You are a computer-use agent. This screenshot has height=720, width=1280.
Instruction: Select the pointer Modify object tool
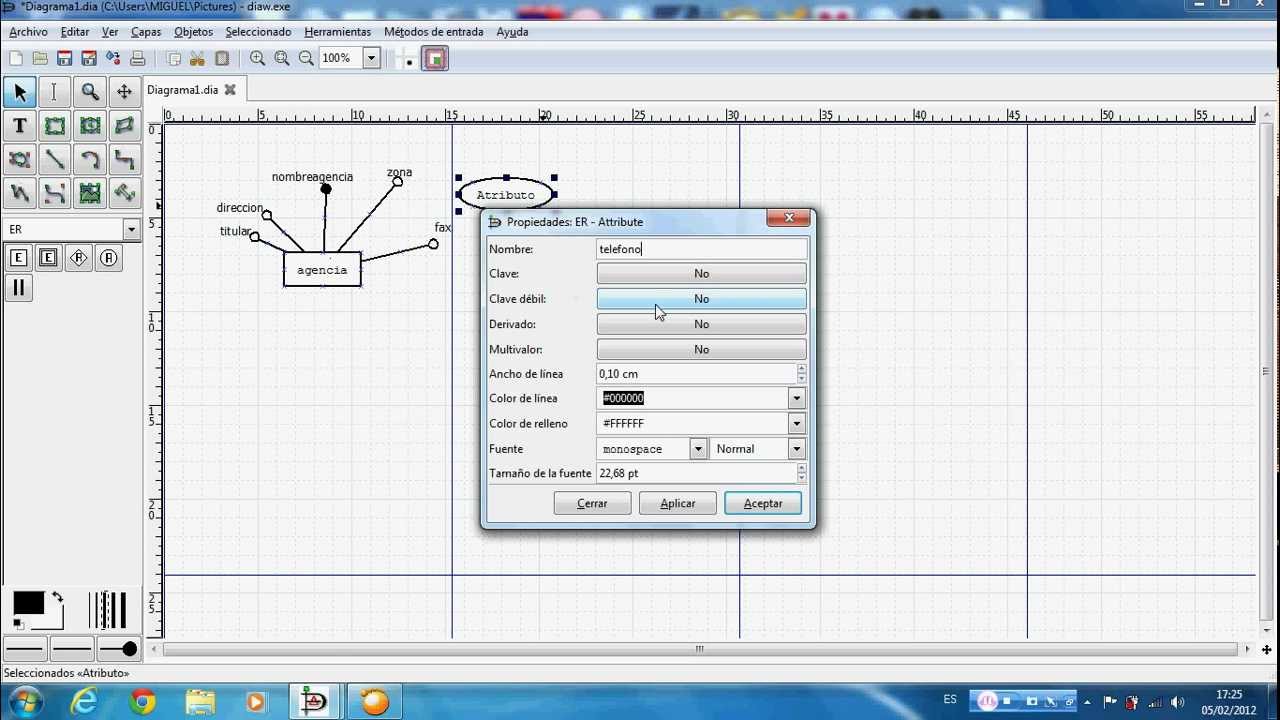(20, 92)
